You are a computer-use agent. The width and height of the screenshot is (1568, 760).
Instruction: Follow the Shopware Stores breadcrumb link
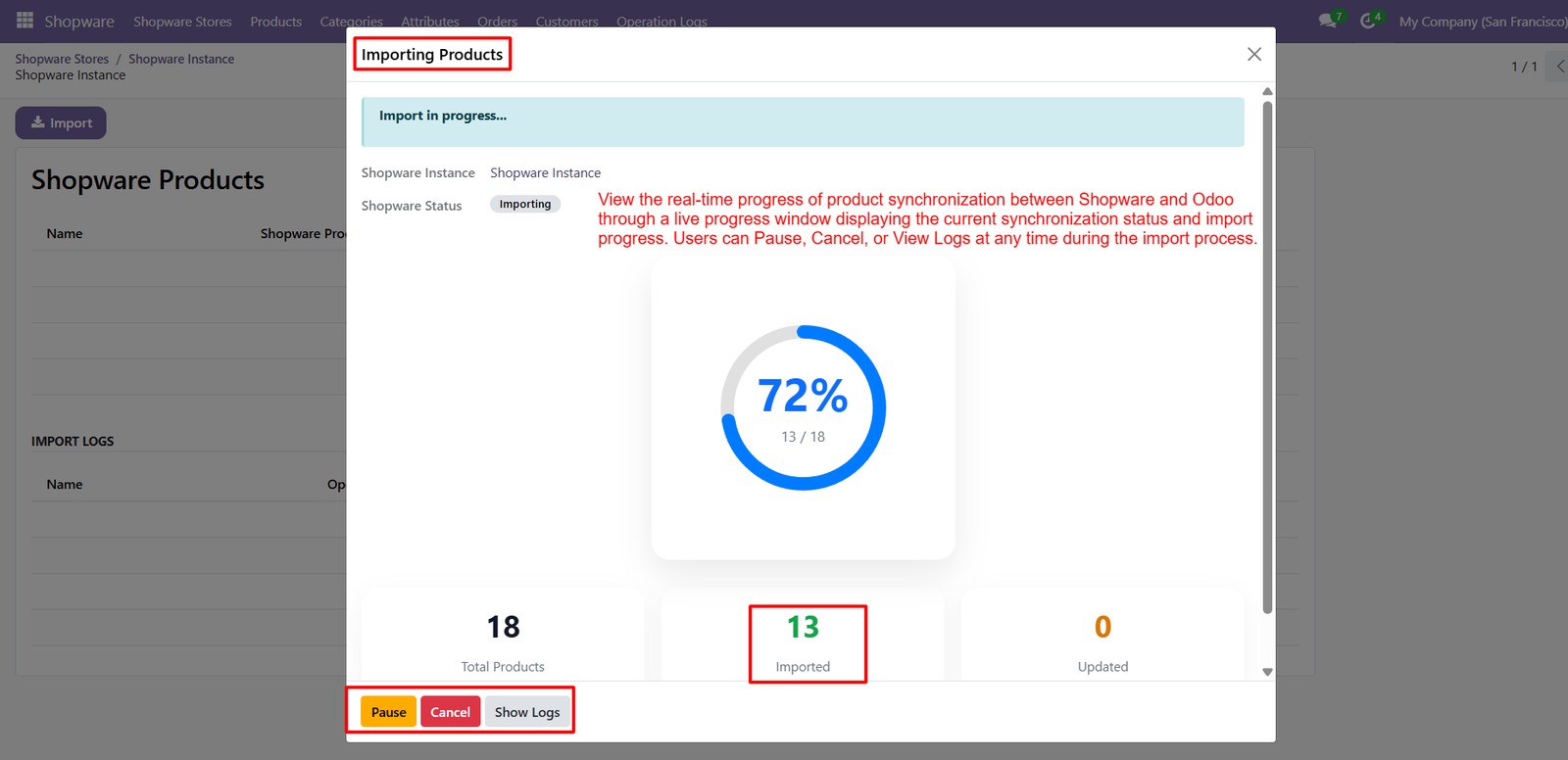click(62, 59)
